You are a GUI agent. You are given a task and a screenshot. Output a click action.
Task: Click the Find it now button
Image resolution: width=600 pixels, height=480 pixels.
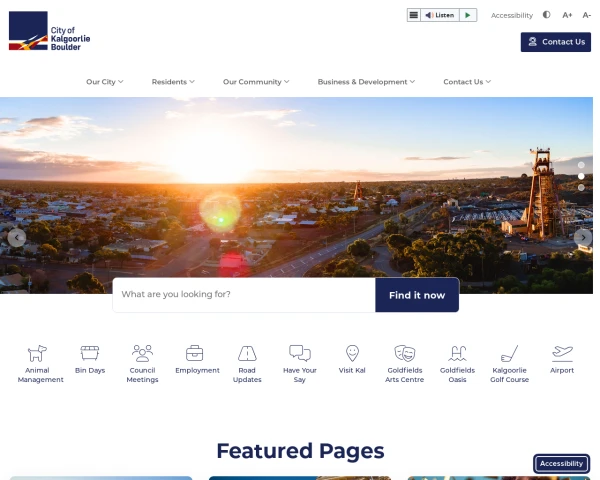(x=417, y=295)
